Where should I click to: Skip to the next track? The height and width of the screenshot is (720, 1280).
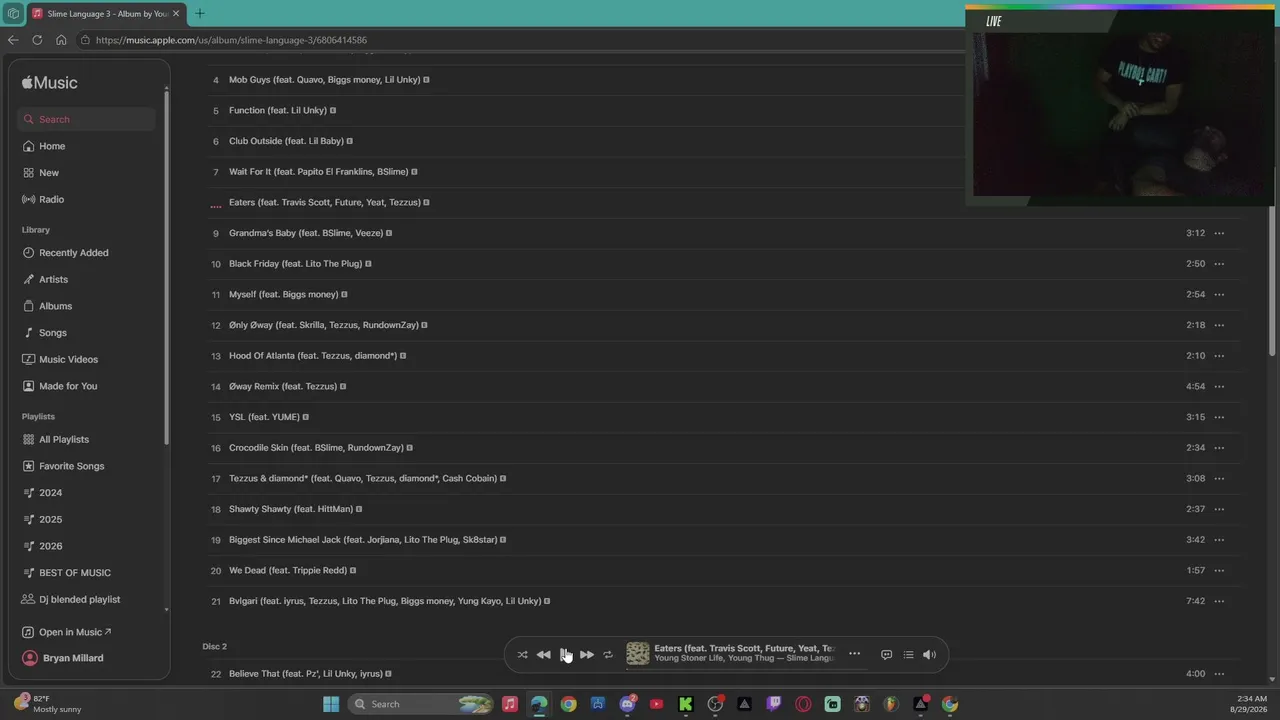coord(587,655)
